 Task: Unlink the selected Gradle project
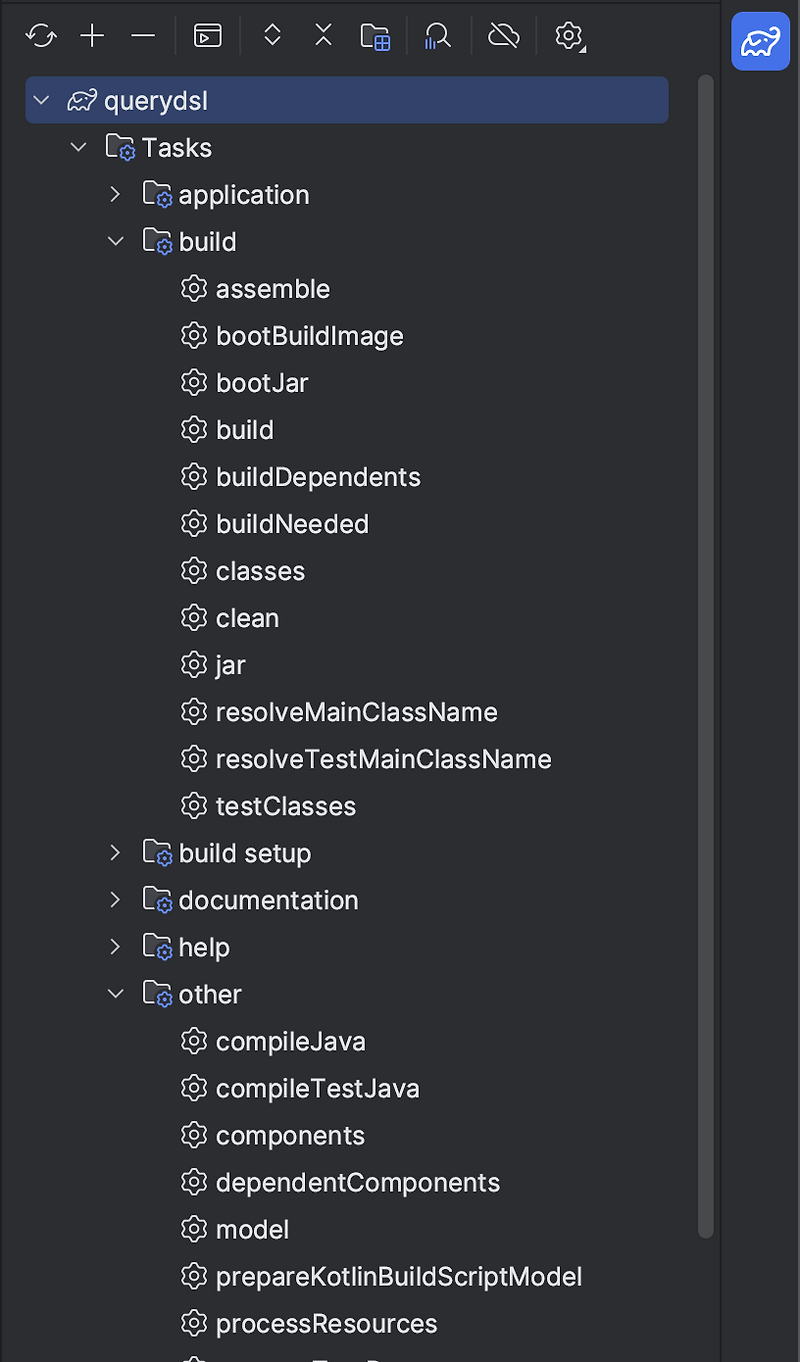click(143, 35)
